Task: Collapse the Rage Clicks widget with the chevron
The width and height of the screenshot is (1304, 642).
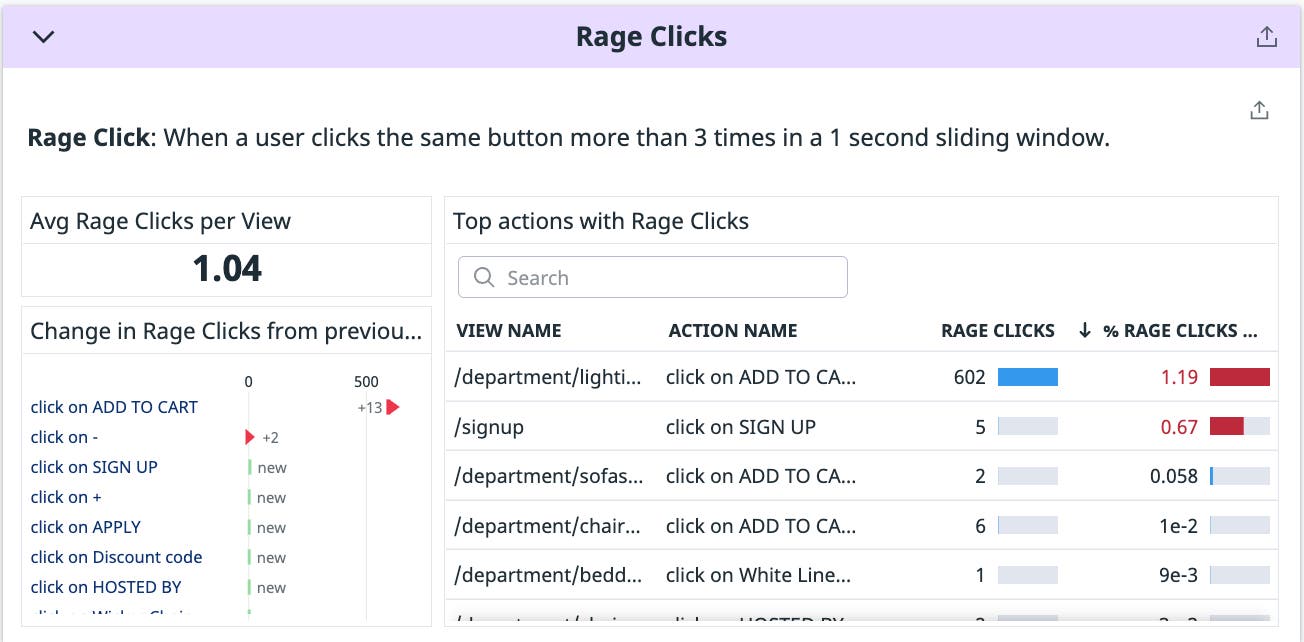Action: coord(42,36)
